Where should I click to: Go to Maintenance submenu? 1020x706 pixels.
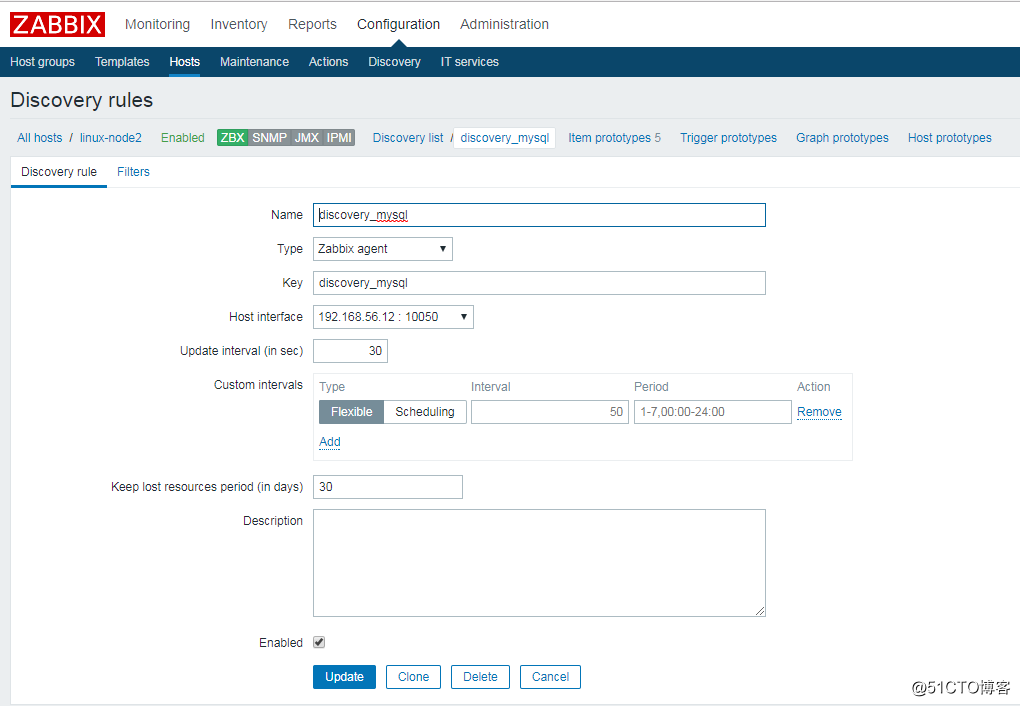254,62
